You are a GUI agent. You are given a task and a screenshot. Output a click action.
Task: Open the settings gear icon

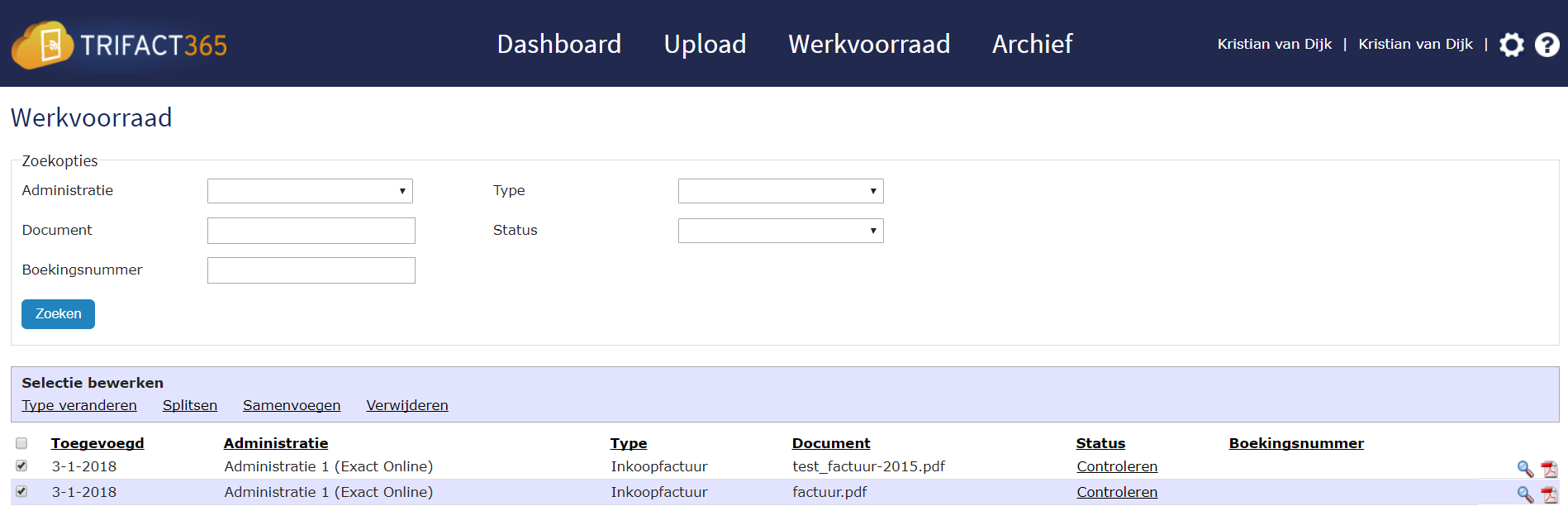click(x=1512, y=45)
